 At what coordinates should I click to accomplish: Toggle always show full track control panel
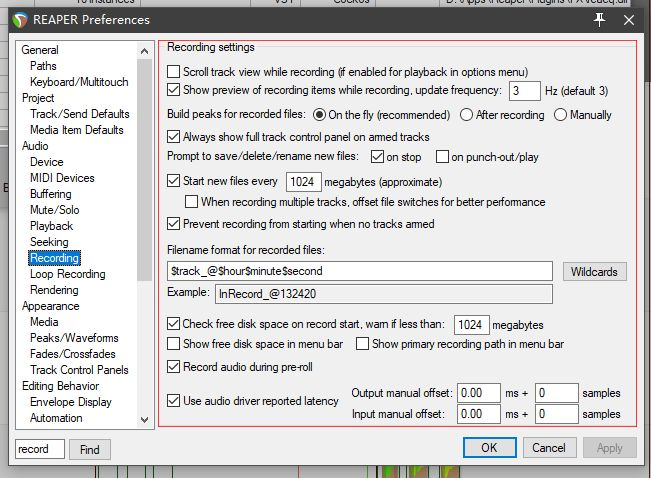pyautogui.click(x=173, y=137)
